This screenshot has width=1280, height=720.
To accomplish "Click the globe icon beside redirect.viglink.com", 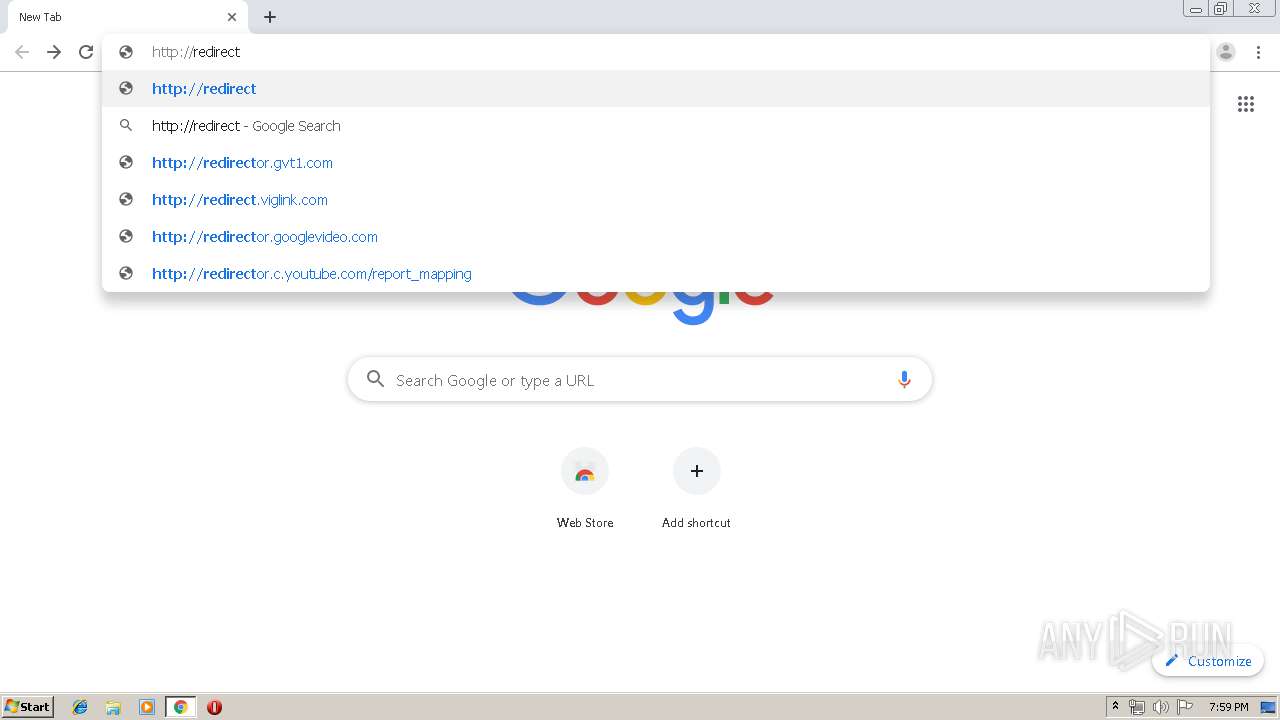I will click(126, 199).
